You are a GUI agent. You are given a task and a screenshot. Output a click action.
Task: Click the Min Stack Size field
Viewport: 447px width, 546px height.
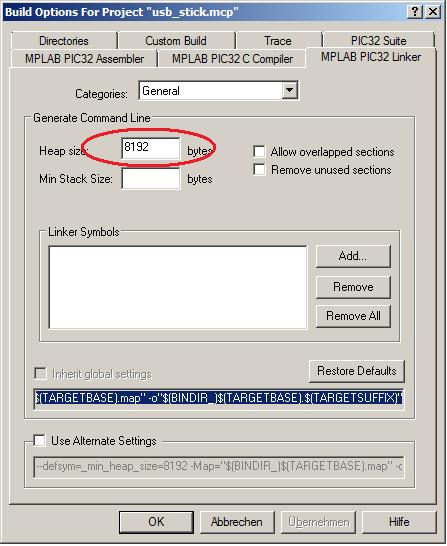151,179
